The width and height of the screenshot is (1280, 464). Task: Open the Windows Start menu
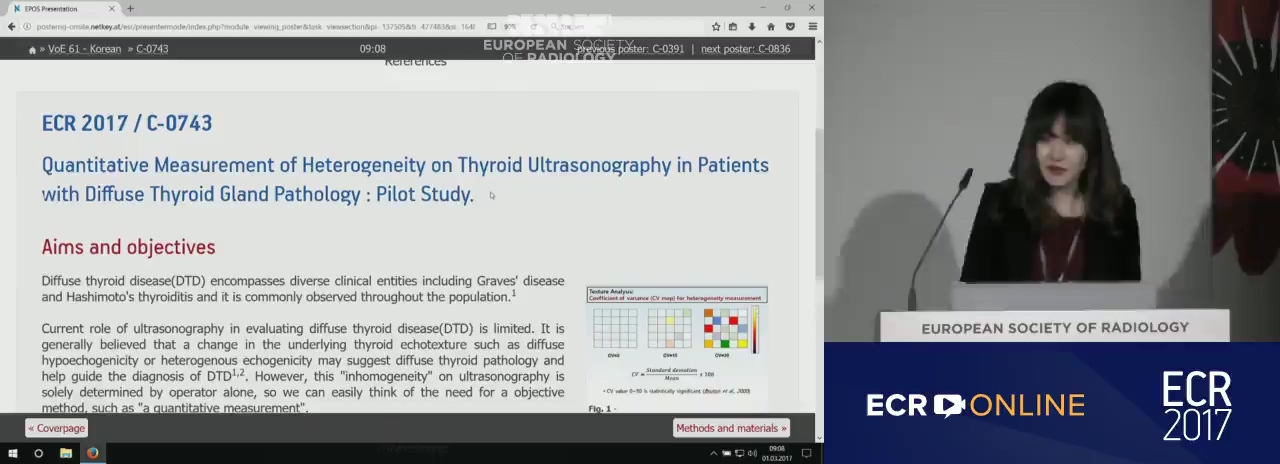[x=12, y=453]
